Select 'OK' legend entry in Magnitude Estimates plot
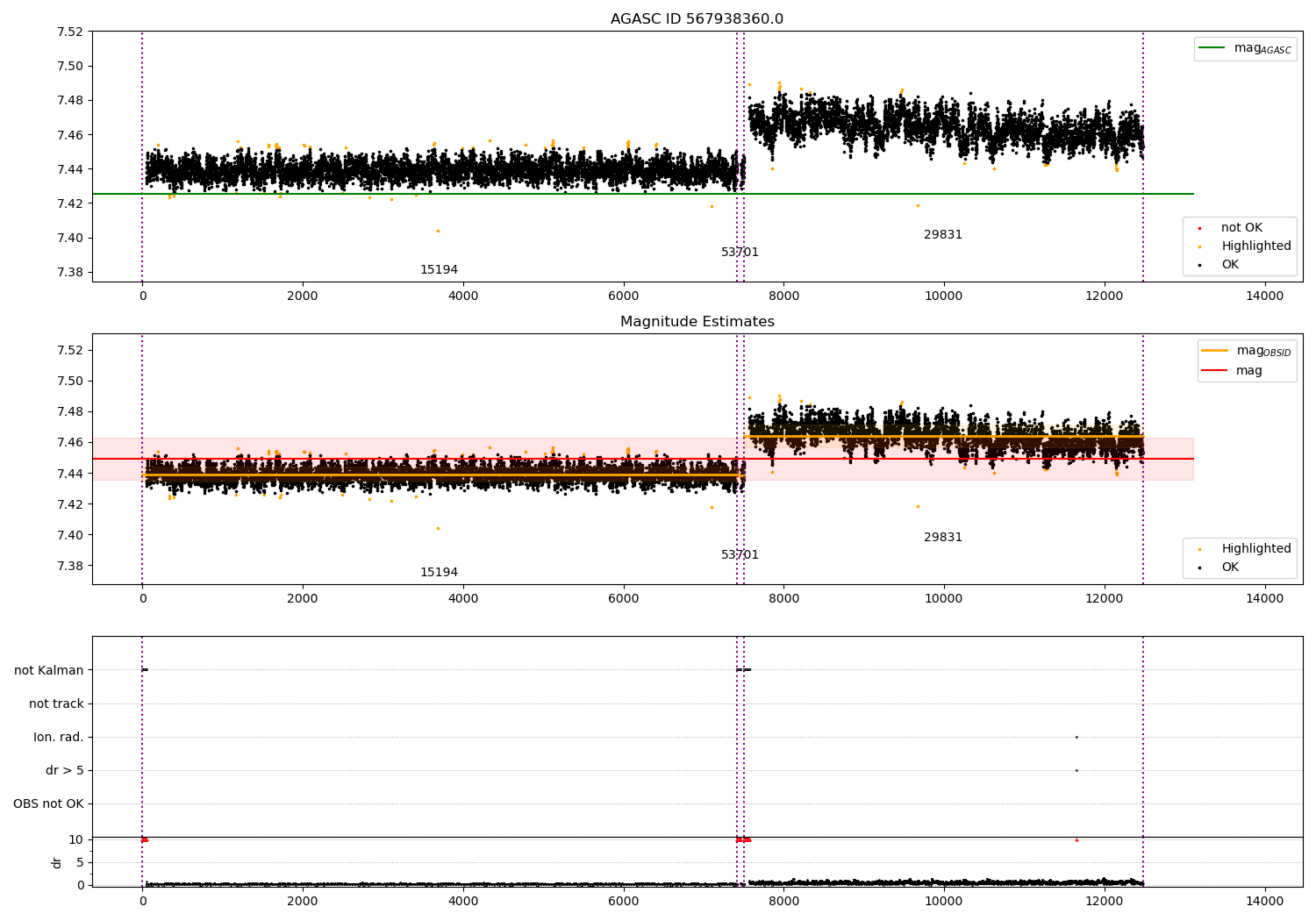The height and width of the screenshot is (921, 1316). [x=1230, y=568]
